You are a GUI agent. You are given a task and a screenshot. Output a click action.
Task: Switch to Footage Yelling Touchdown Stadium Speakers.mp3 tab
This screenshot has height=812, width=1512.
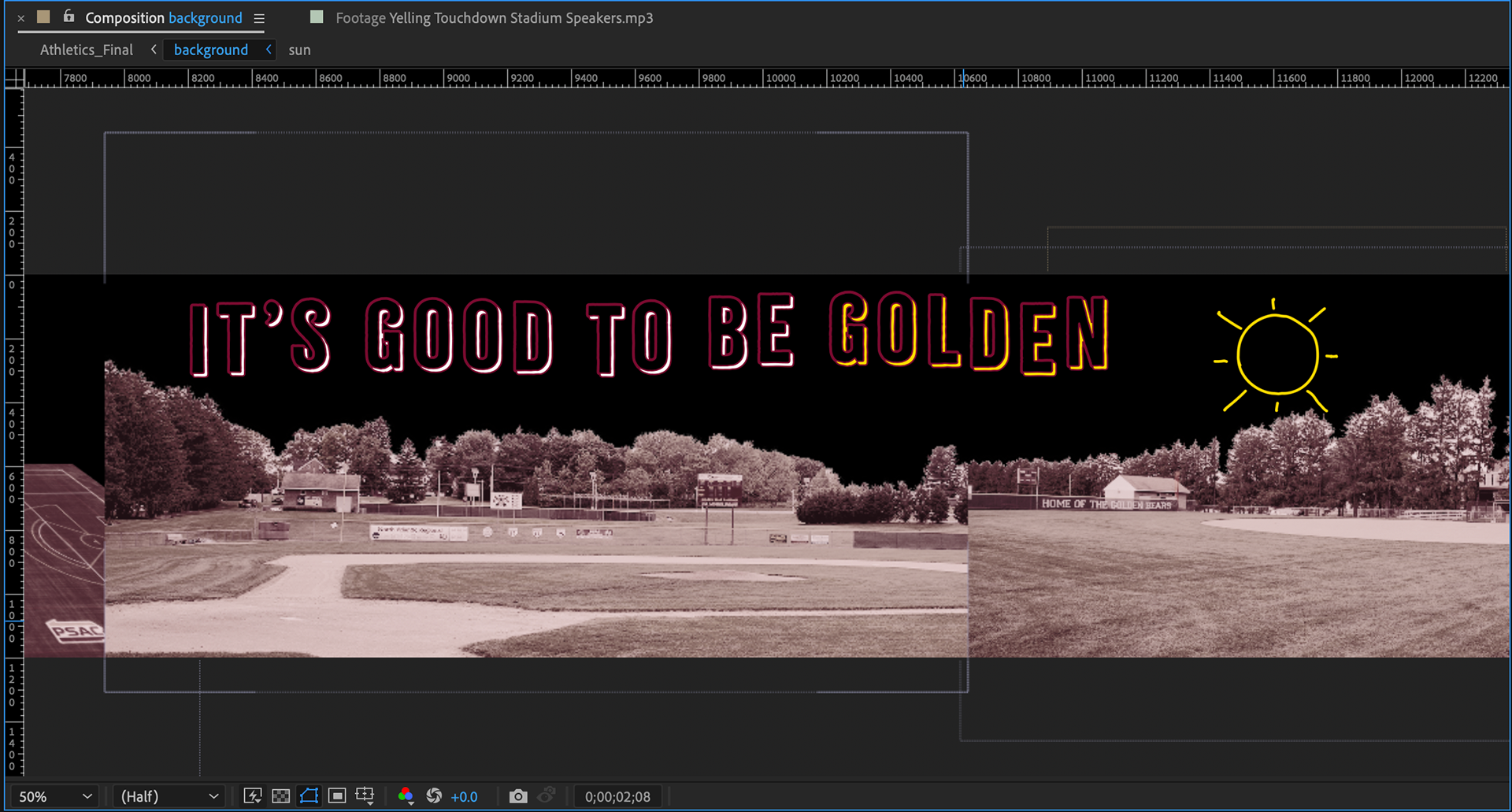(494, 17)
